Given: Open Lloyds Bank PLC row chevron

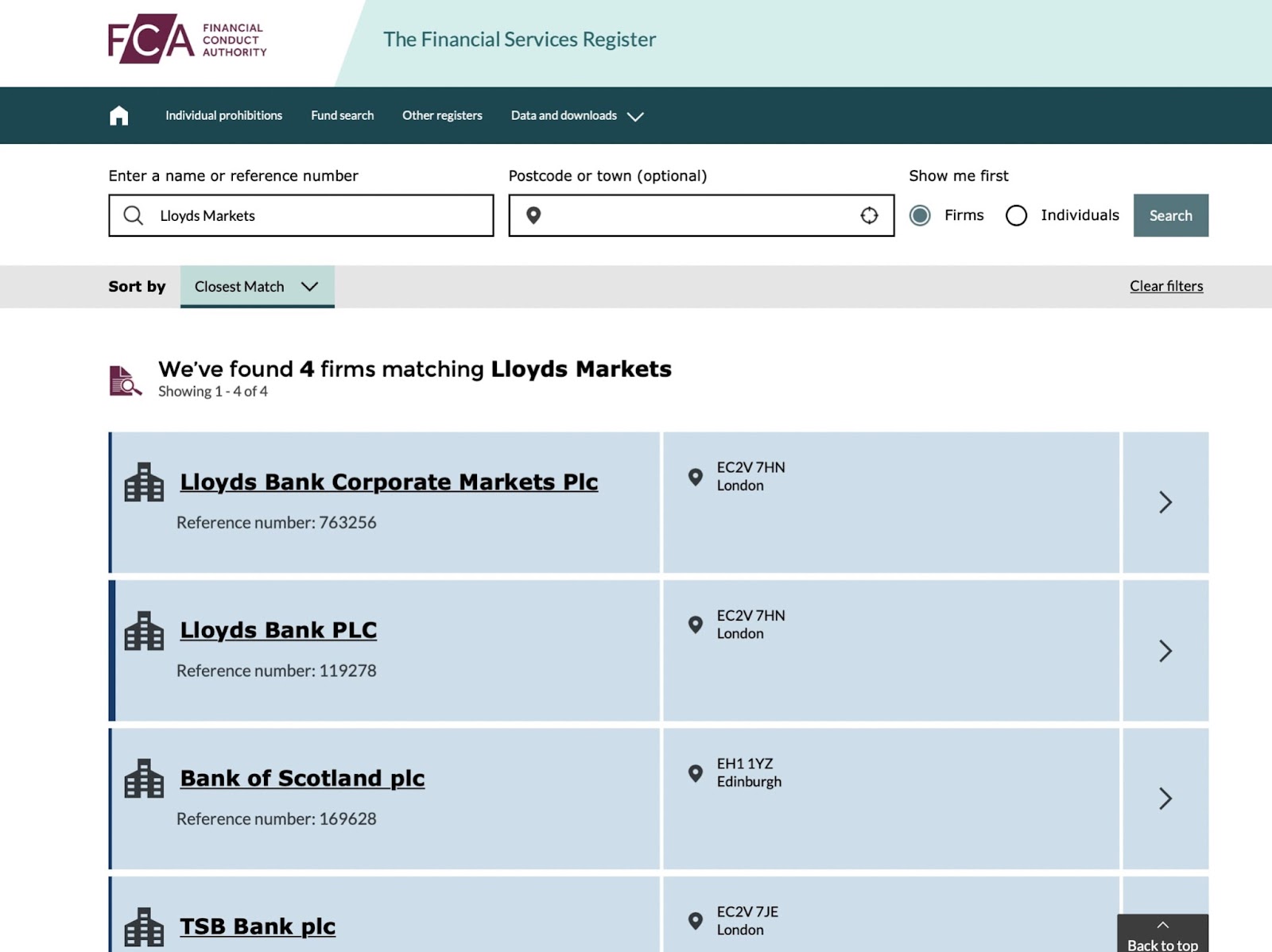Looking at the screenshot, I should [x=1165, y=651].
